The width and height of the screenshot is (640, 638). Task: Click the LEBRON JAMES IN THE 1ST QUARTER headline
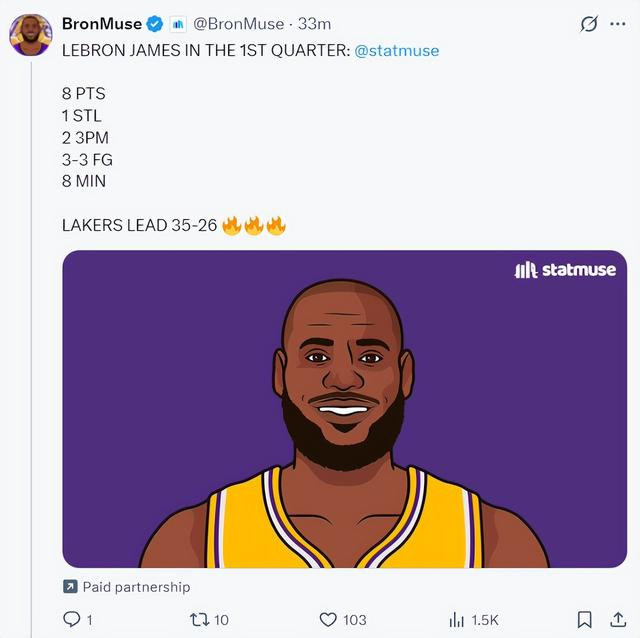[x=205, y=50]
